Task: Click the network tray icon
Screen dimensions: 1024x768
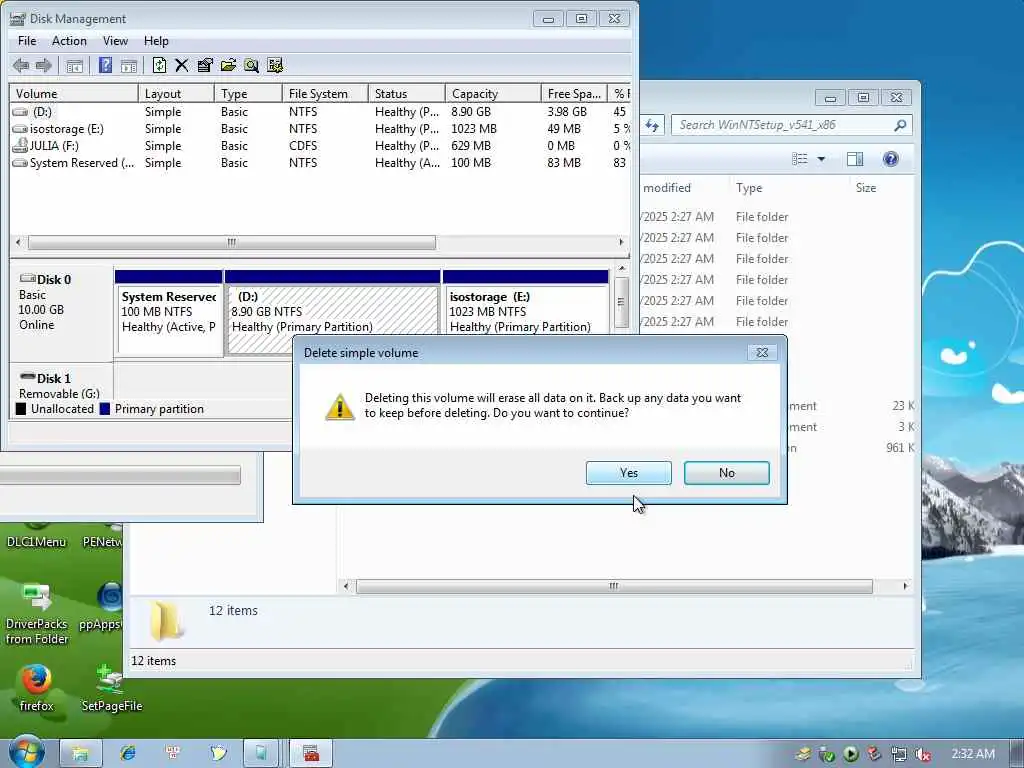Action: coord(899,754)
